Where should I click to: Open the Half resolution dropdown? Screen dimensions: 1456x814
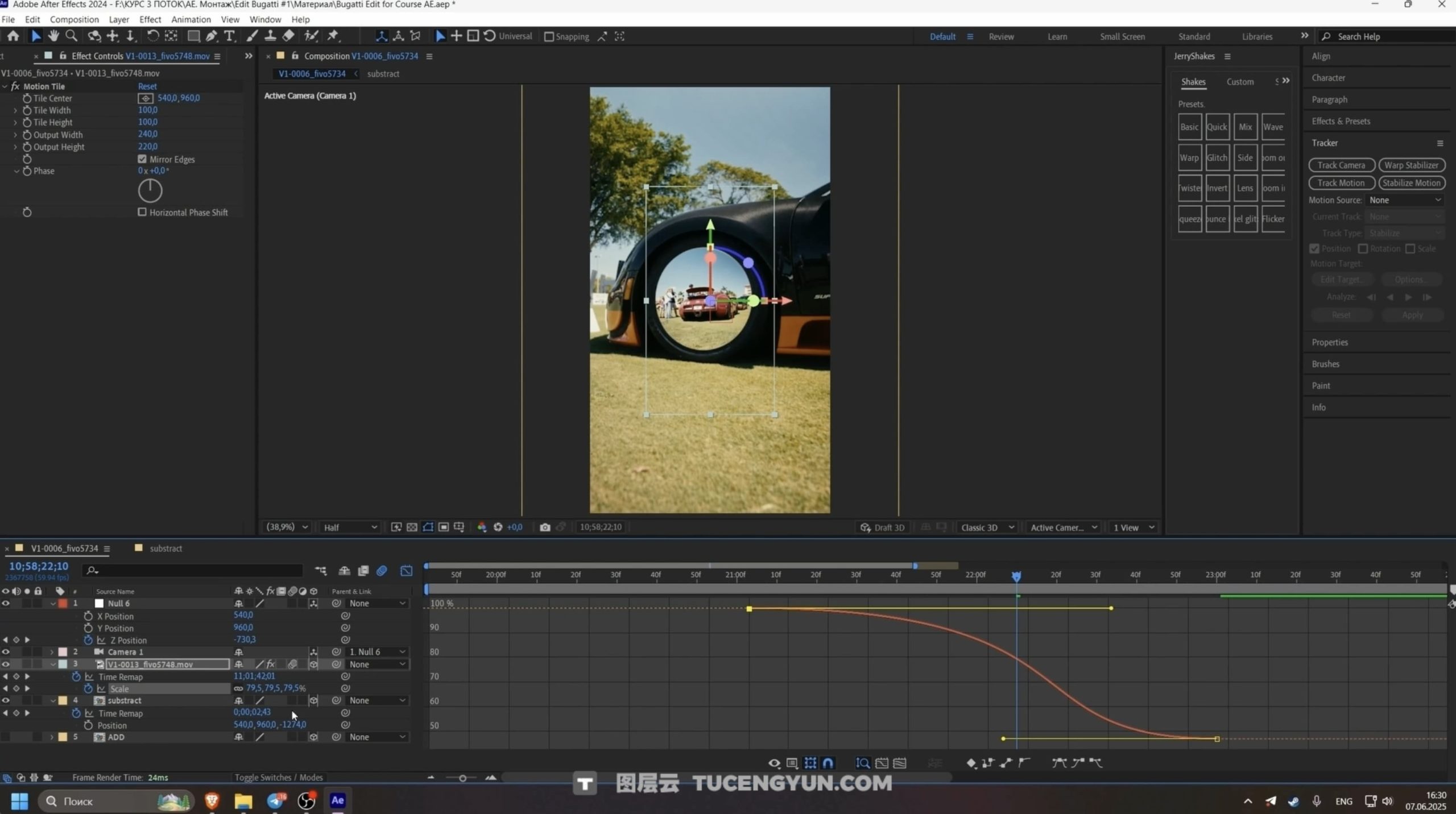click(350, 527)
